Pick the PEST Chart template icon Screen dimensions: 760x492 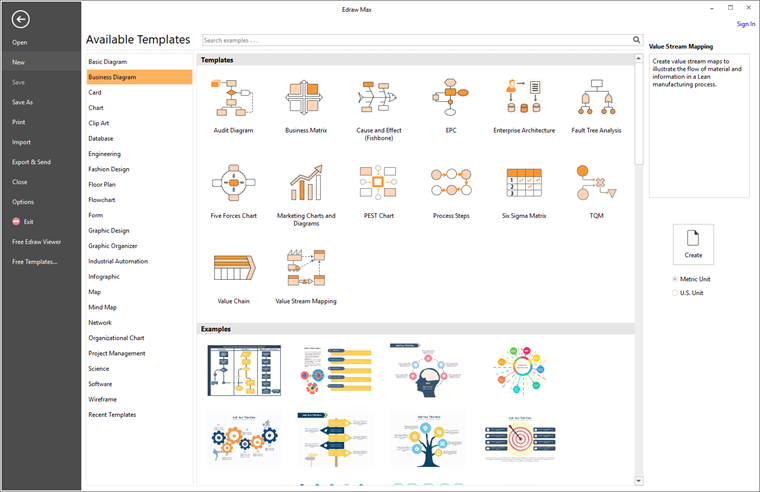click(x=378, y=182)
